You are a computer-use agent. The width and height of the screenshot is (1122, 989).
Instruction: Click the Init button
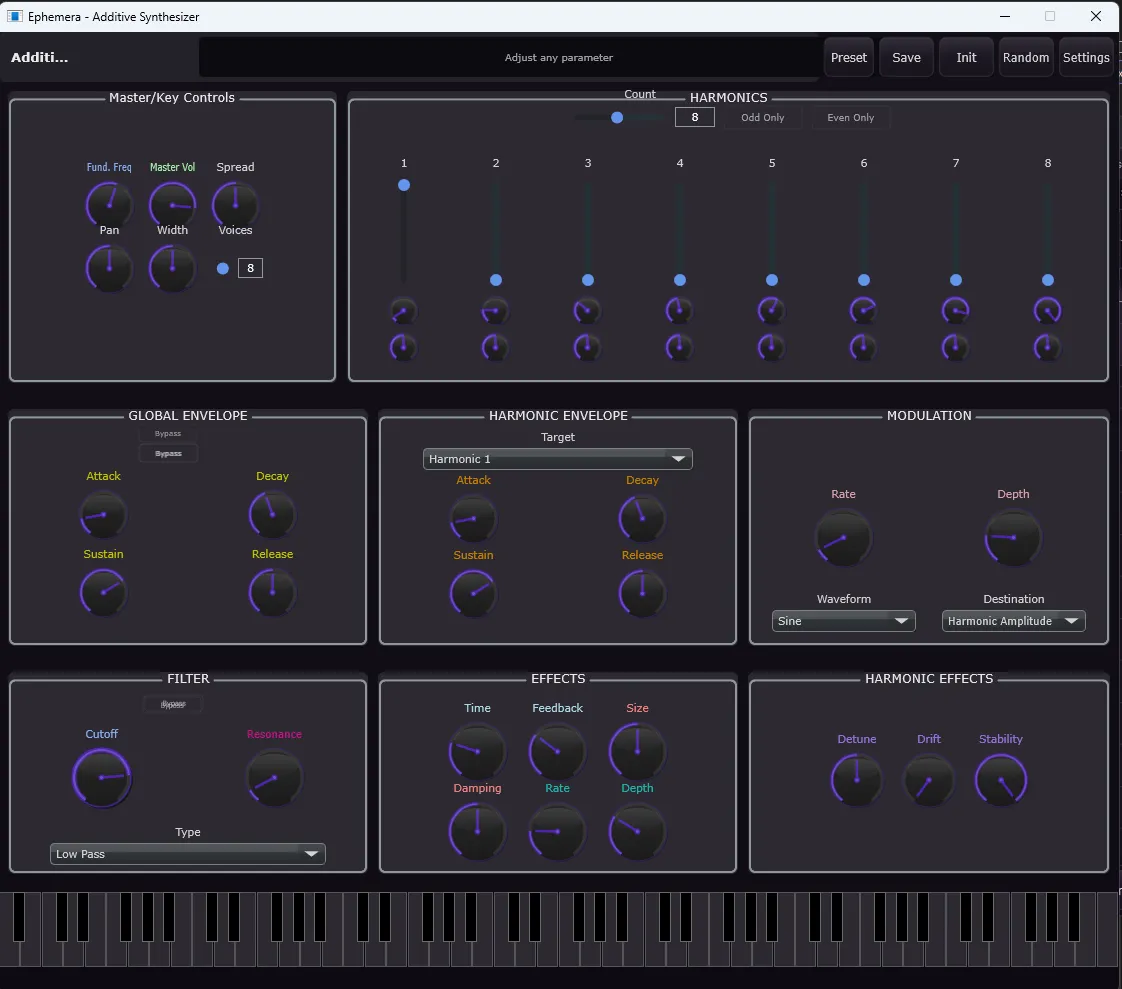click(966, 58)
